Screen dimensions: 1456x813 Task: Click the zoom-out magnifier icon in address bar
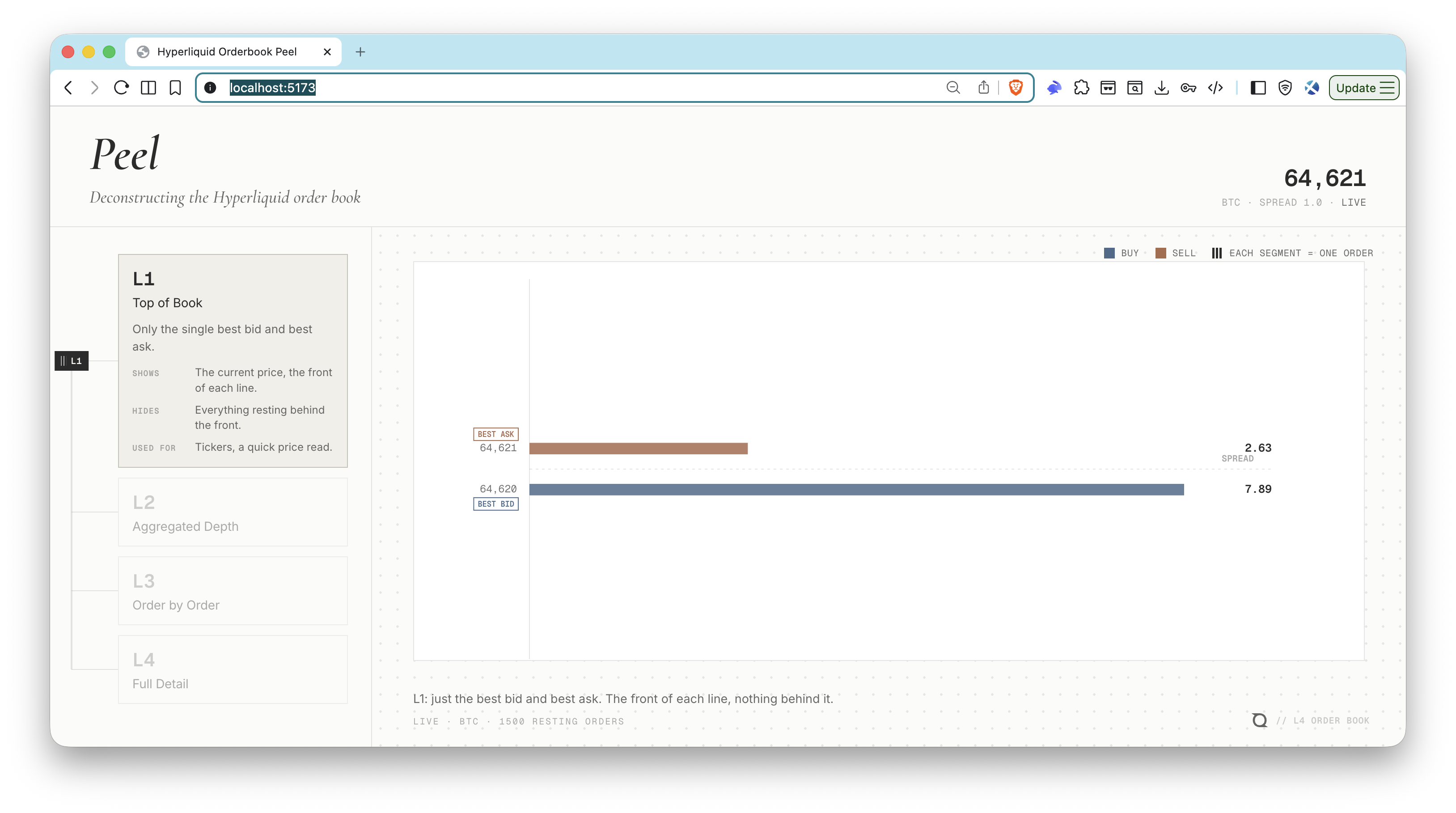click(x=953, y=88)
